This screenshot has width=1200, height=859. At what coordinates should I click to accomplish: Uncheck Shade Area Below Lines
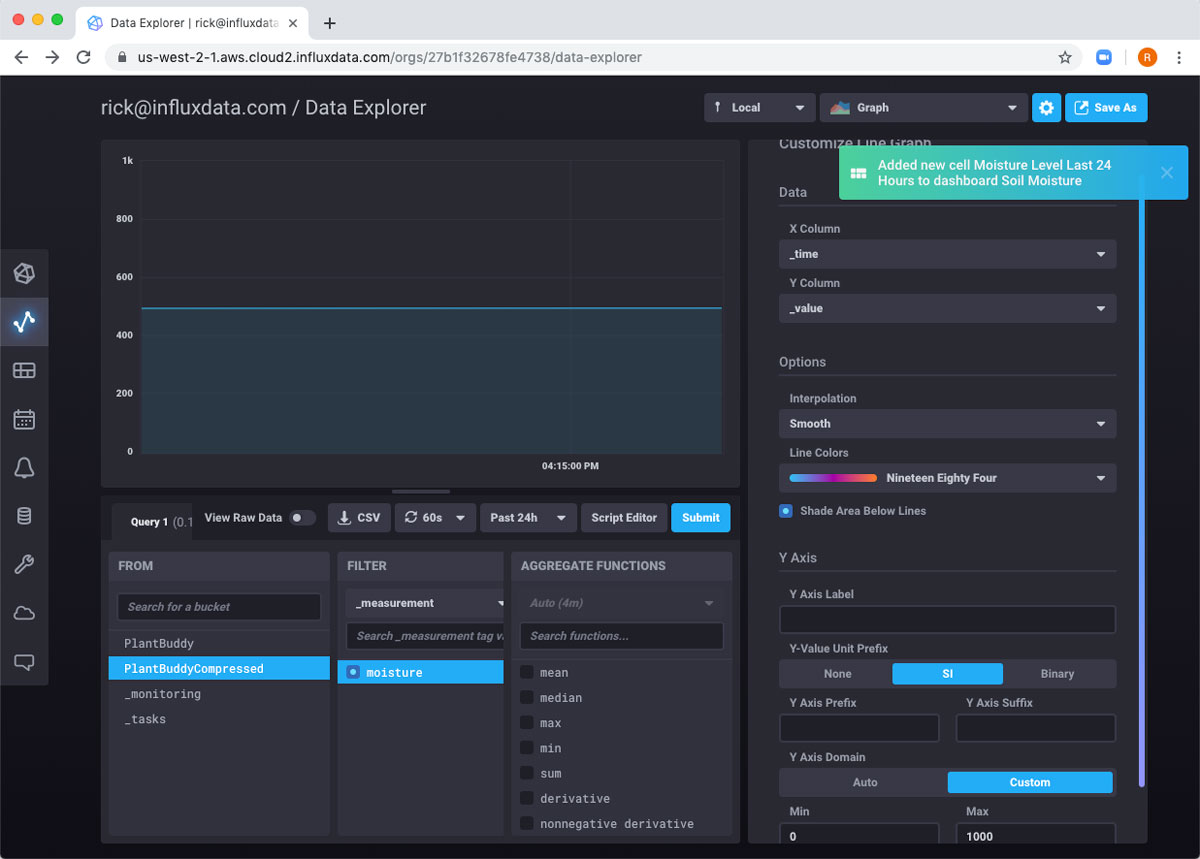pos(786,511)
